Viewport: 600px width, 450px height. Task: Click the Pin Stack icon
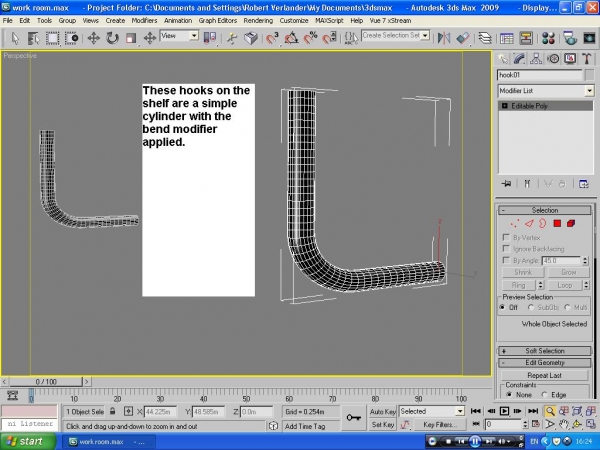pos(507,184)
